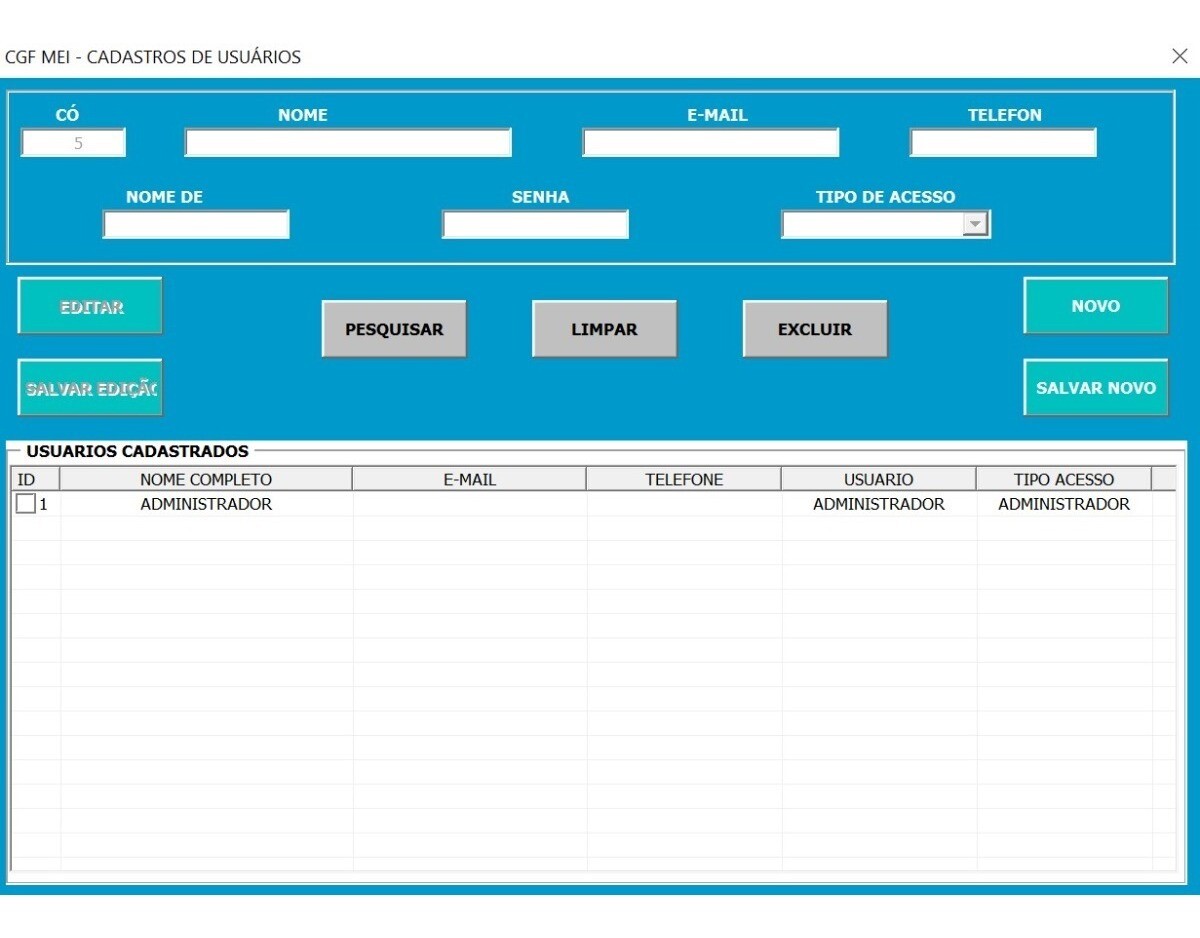Image resolution: width=1200 pixels, height=938 pixels.
Task: Close the Cadastros de Usuários window
Action: point(1179,56)
